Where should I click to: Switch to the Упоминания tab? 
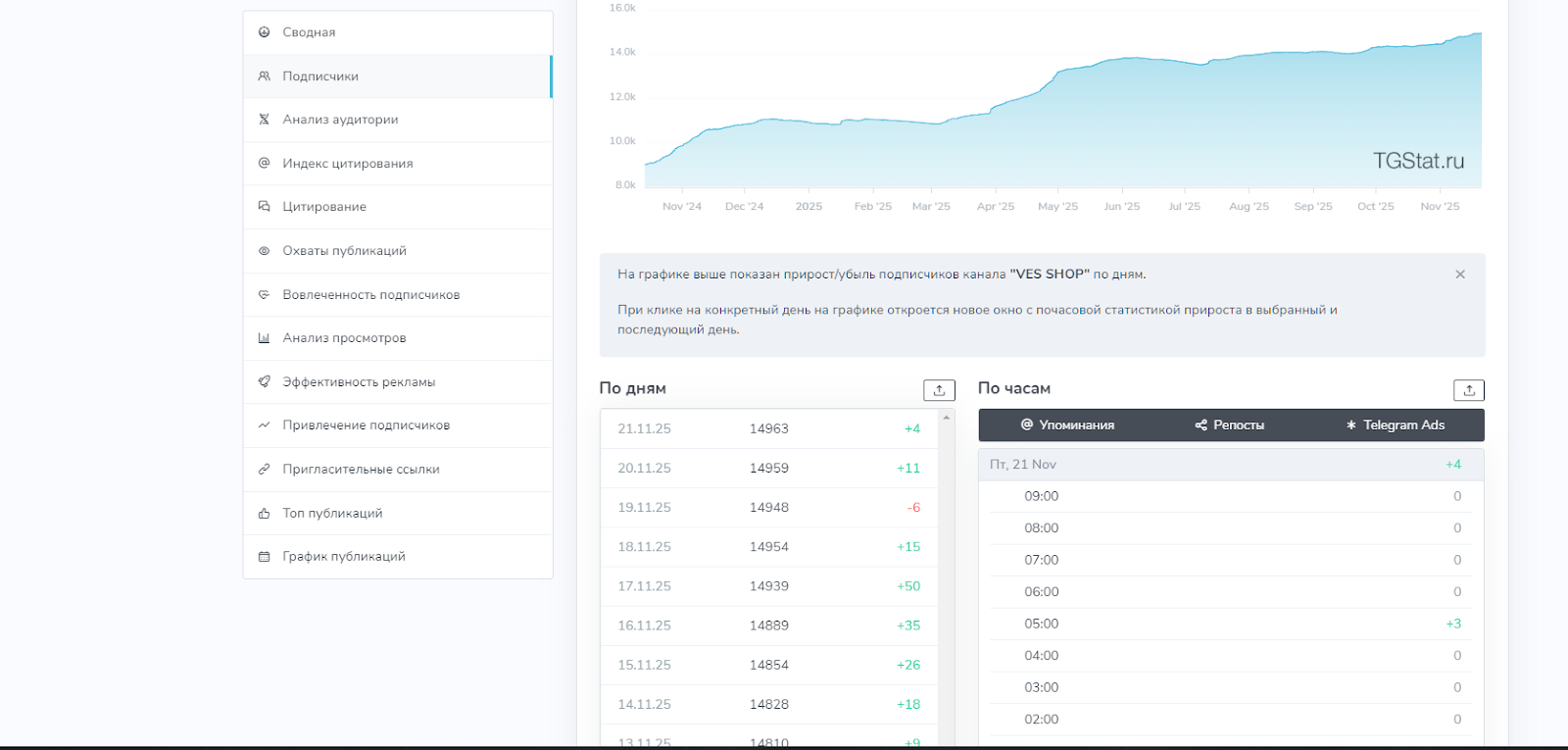click(1067, 425)
